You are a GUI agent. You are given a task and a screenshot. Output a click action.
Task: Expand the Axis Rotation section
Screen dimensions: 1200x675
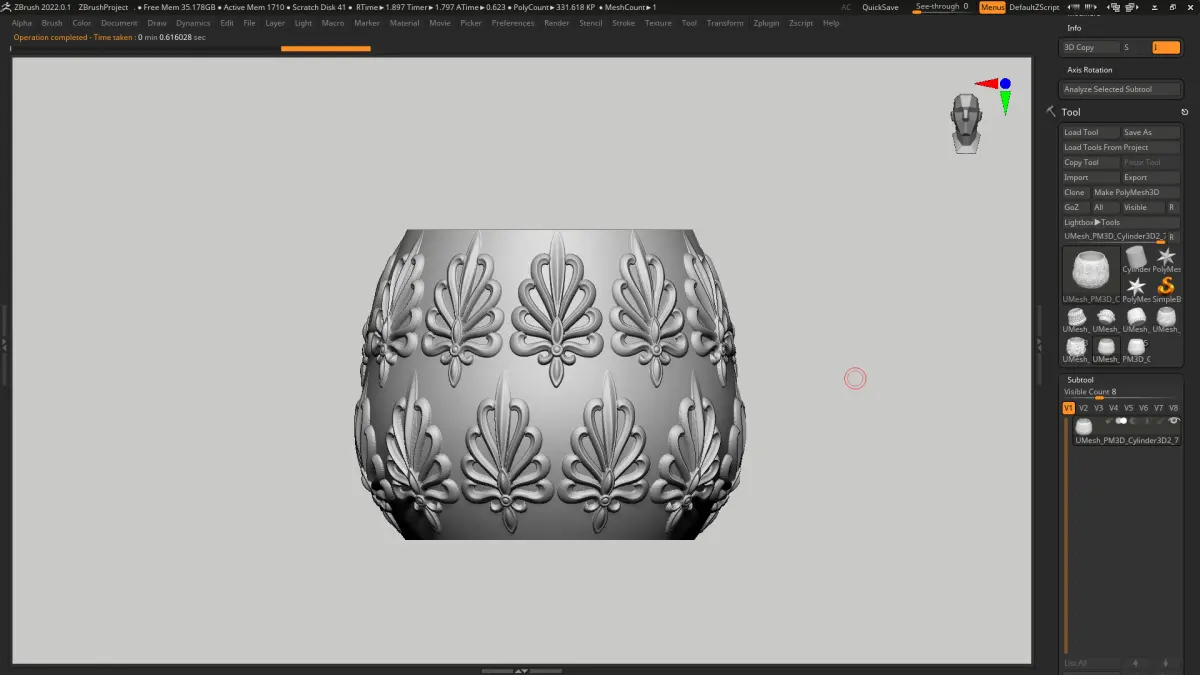[1089, 70]
